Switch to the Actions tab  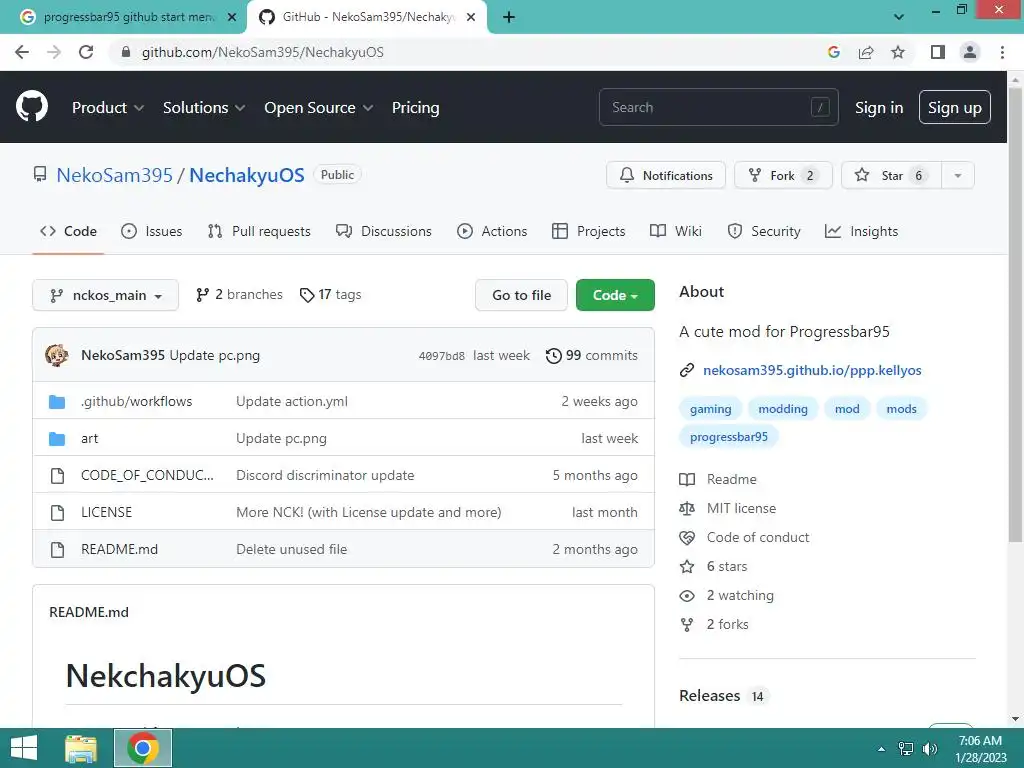[492, 231]
